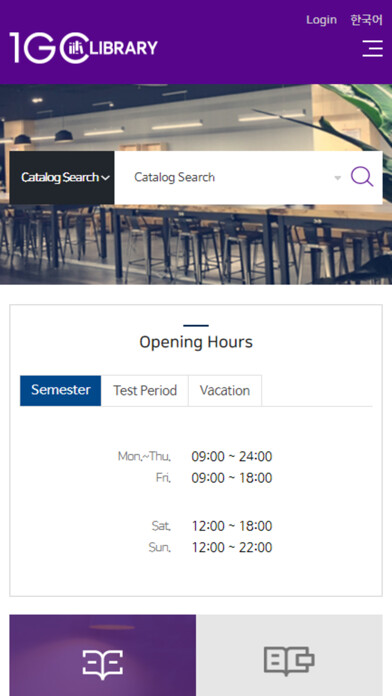Switch to the Semester tab

tap(61, 390)
